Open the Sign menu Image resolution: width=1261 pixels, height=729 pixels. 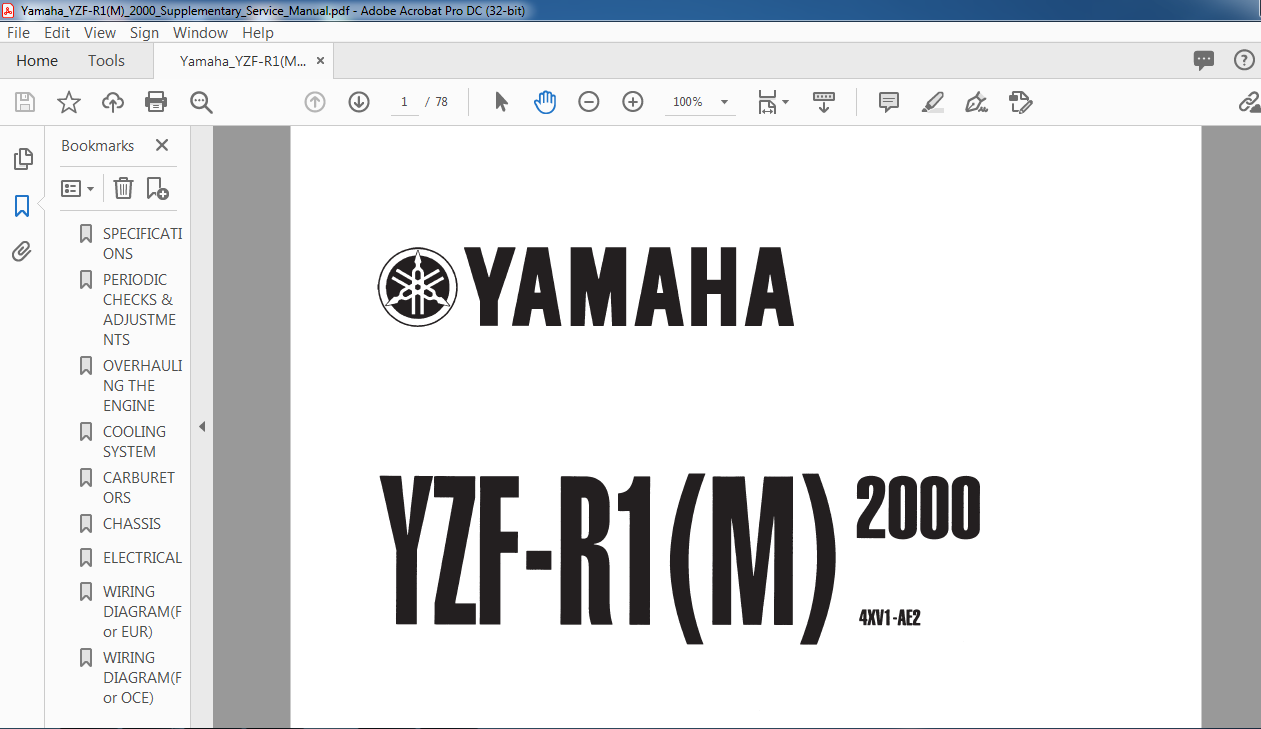point(144,33)
